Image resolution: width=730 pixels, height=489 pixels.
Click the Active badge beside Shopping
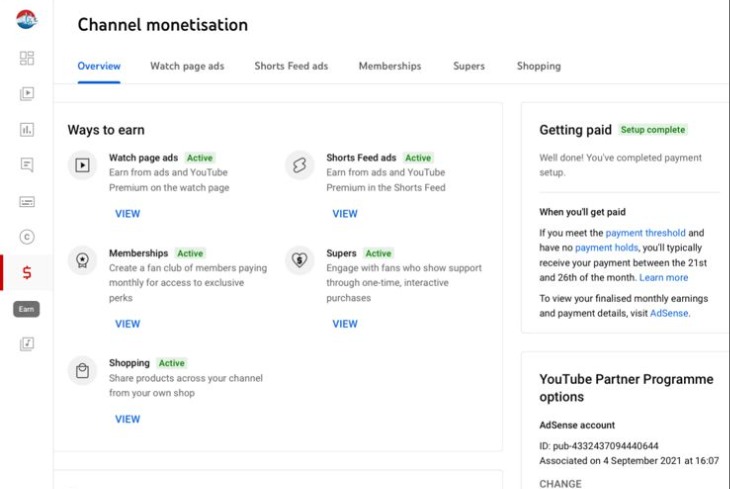coord(171,363)
